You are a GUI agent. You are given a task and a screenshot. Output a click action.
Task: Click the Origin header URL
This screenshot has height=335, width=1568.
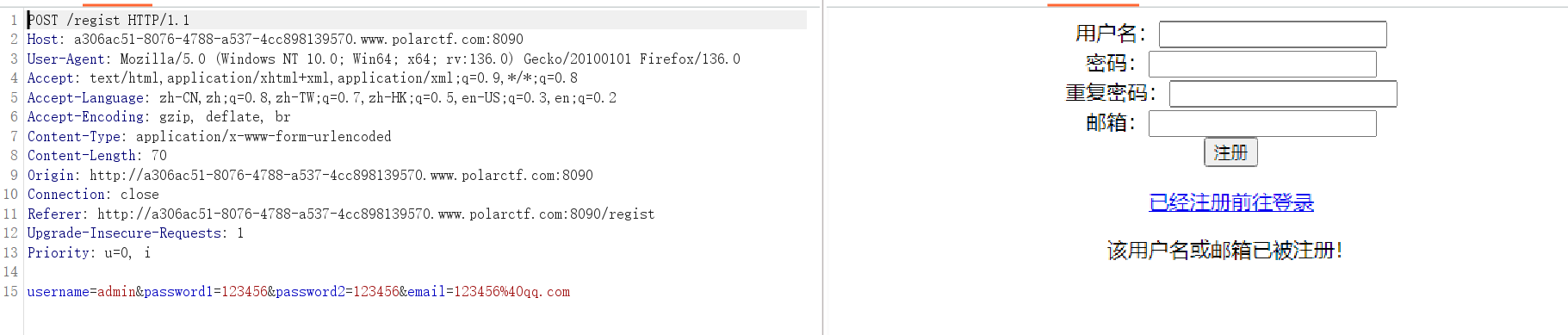click(x=341, y=175)
